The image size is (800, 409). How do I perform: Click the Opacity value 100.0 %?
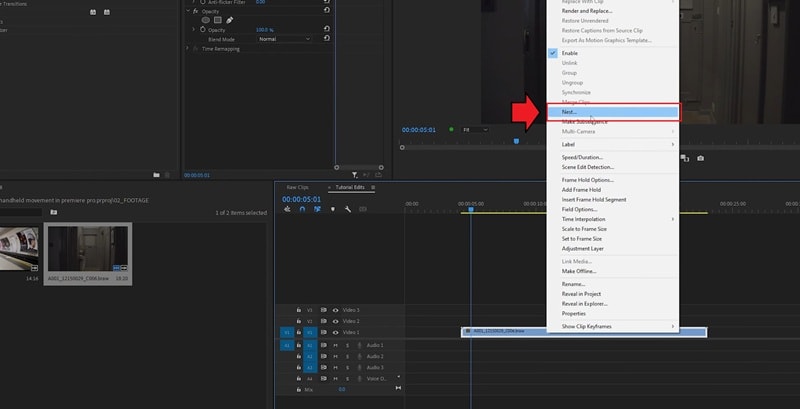264,30
